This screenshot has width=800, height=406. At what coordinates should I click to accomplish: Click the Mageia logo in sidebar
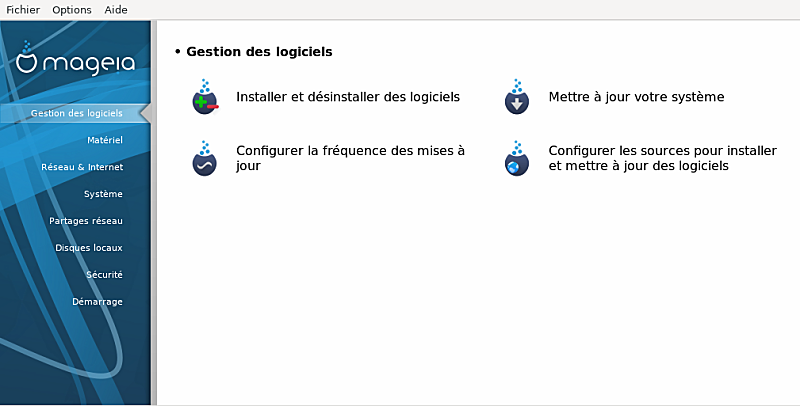coord(76,61)
